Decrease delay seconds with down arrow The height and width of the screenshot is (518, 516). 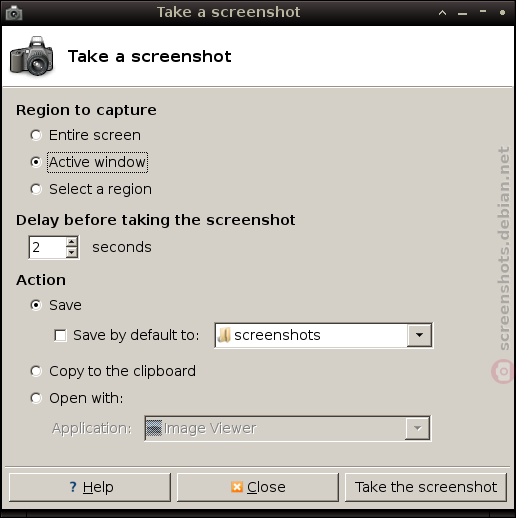(x=72, y=253)
